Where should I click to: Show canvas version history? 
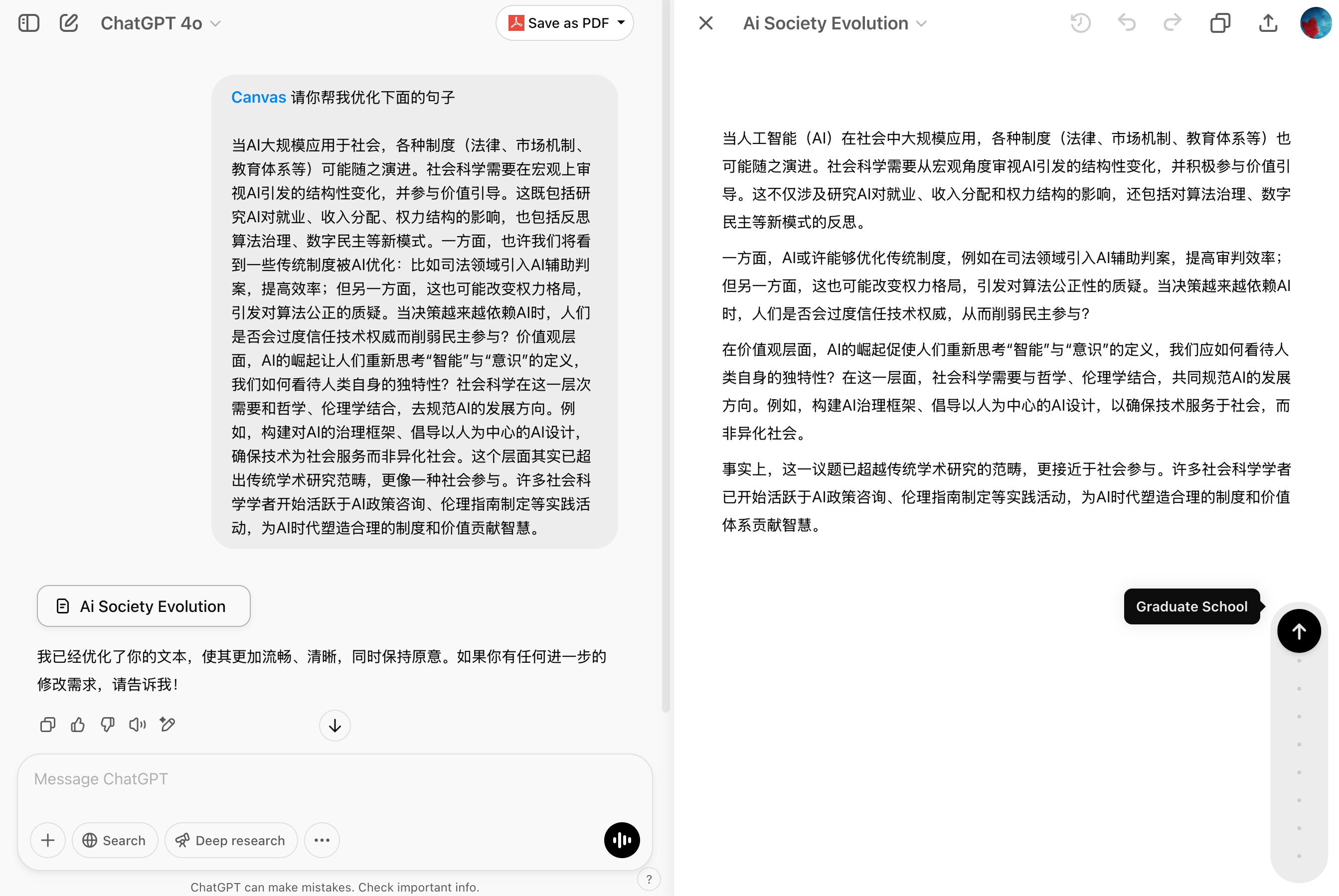coord(1080,23)
